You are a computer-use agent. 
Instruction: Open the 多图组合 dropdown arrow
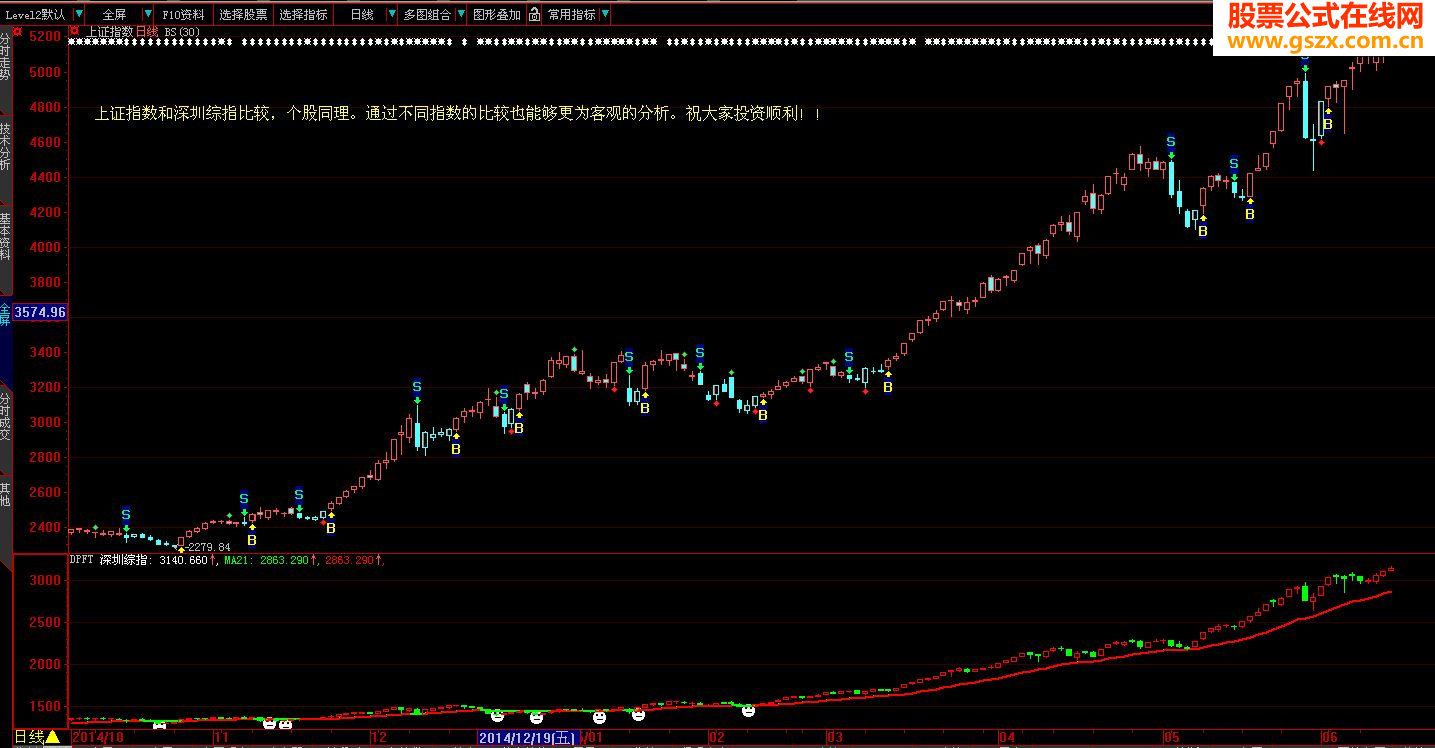tap(460, 15)
